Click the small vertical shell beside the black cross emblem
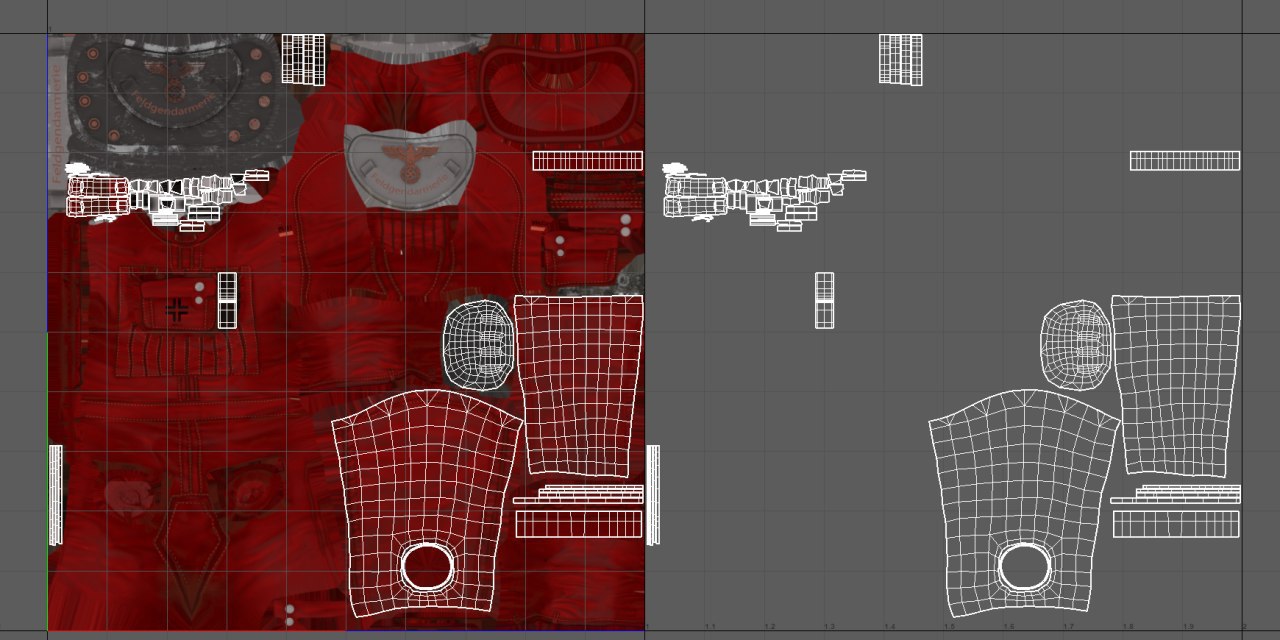 click(x=227, y=300)
